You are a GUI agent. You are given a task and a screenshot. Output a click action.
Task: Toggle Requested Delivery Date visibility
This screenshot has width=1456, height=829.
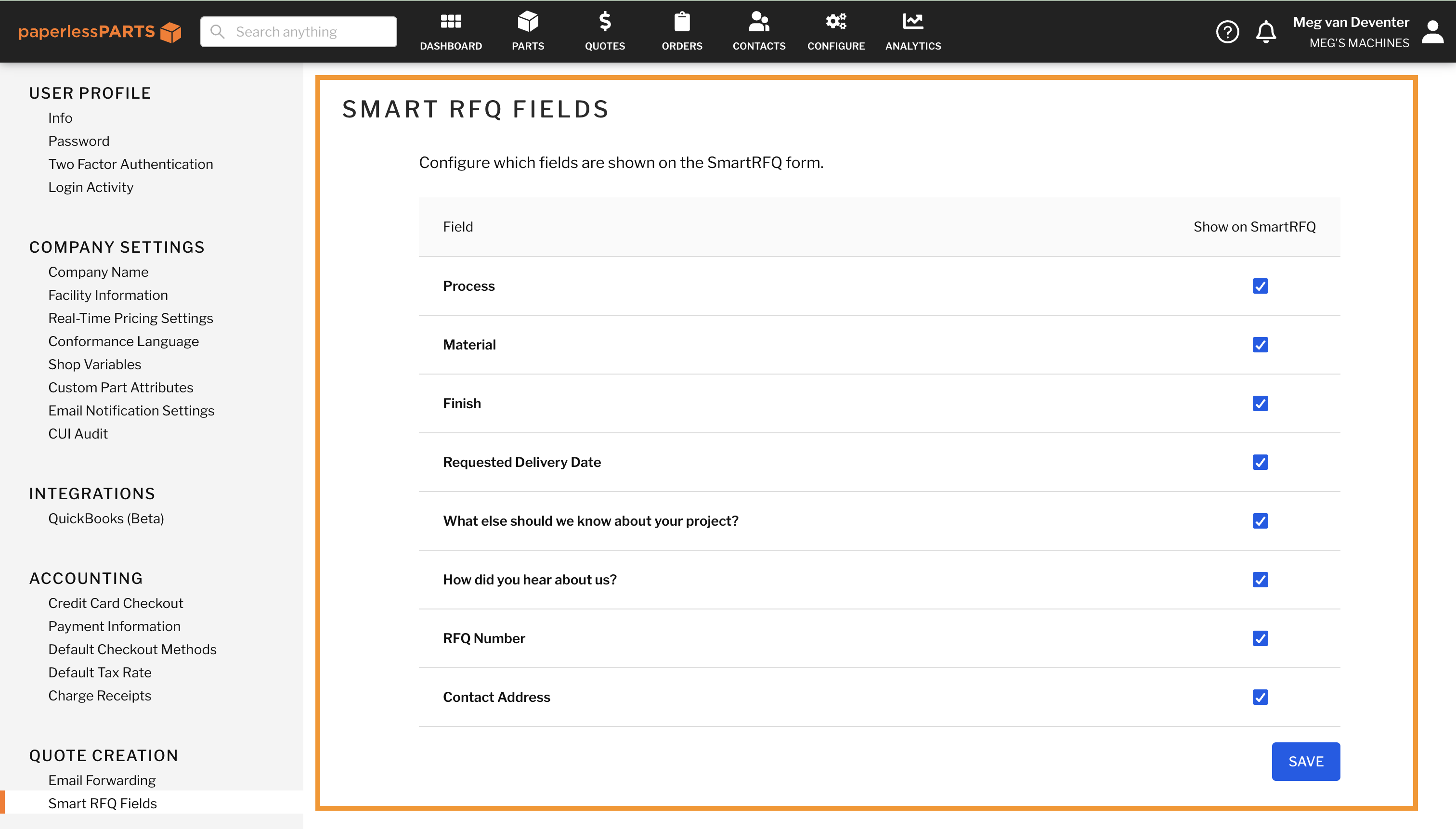pos(1260,462)
